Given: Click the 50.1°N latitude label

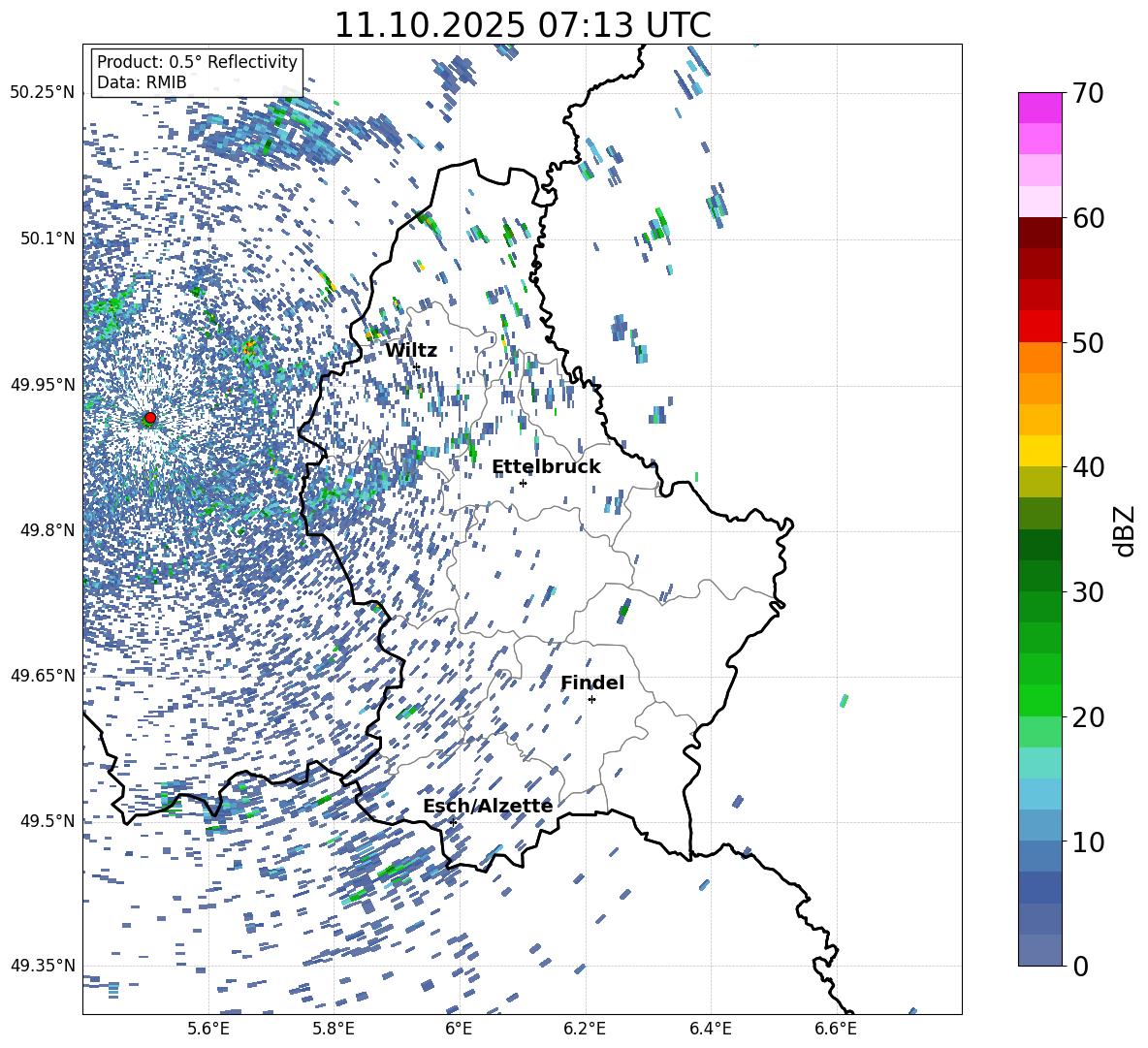Looking at the screenshot, I should tap(47, 238).
